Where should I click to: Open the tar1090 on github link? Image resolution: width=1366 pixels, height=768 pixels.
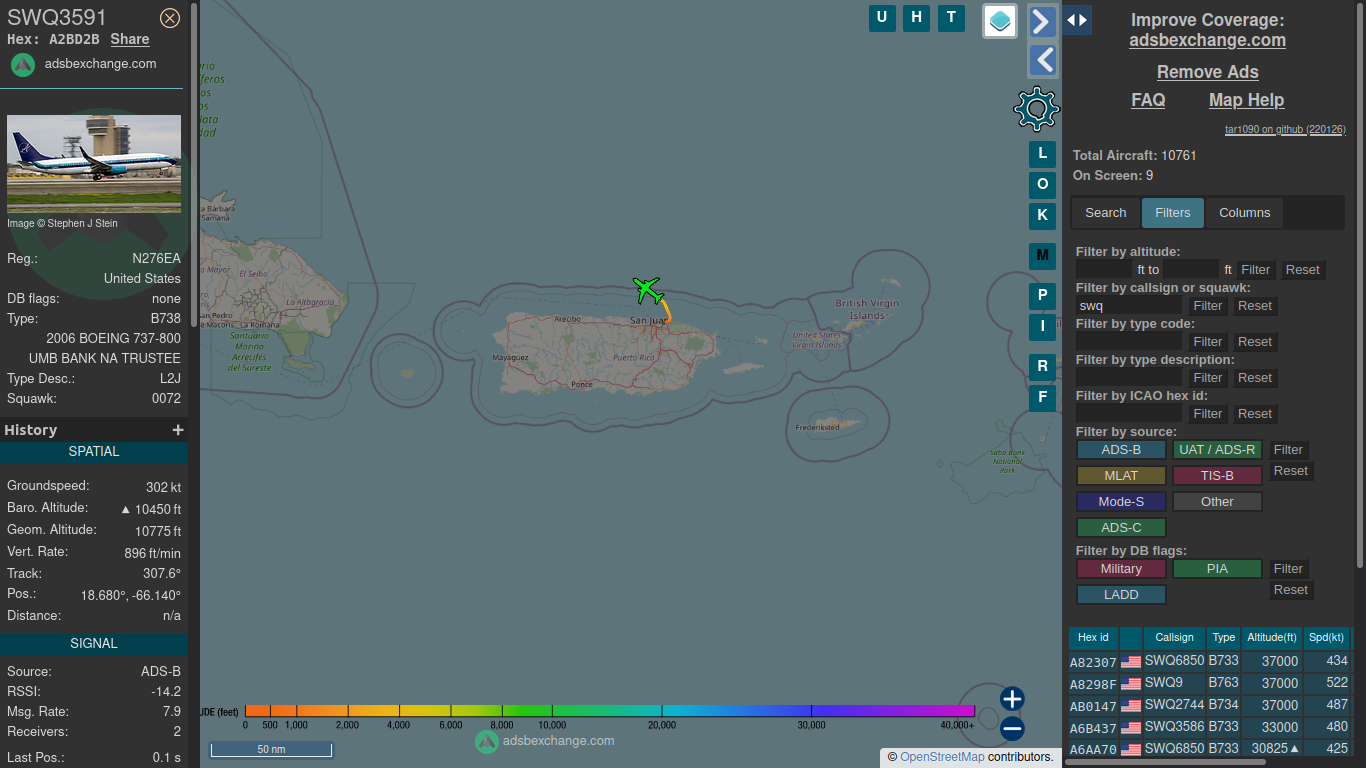tap(1285, 130)
